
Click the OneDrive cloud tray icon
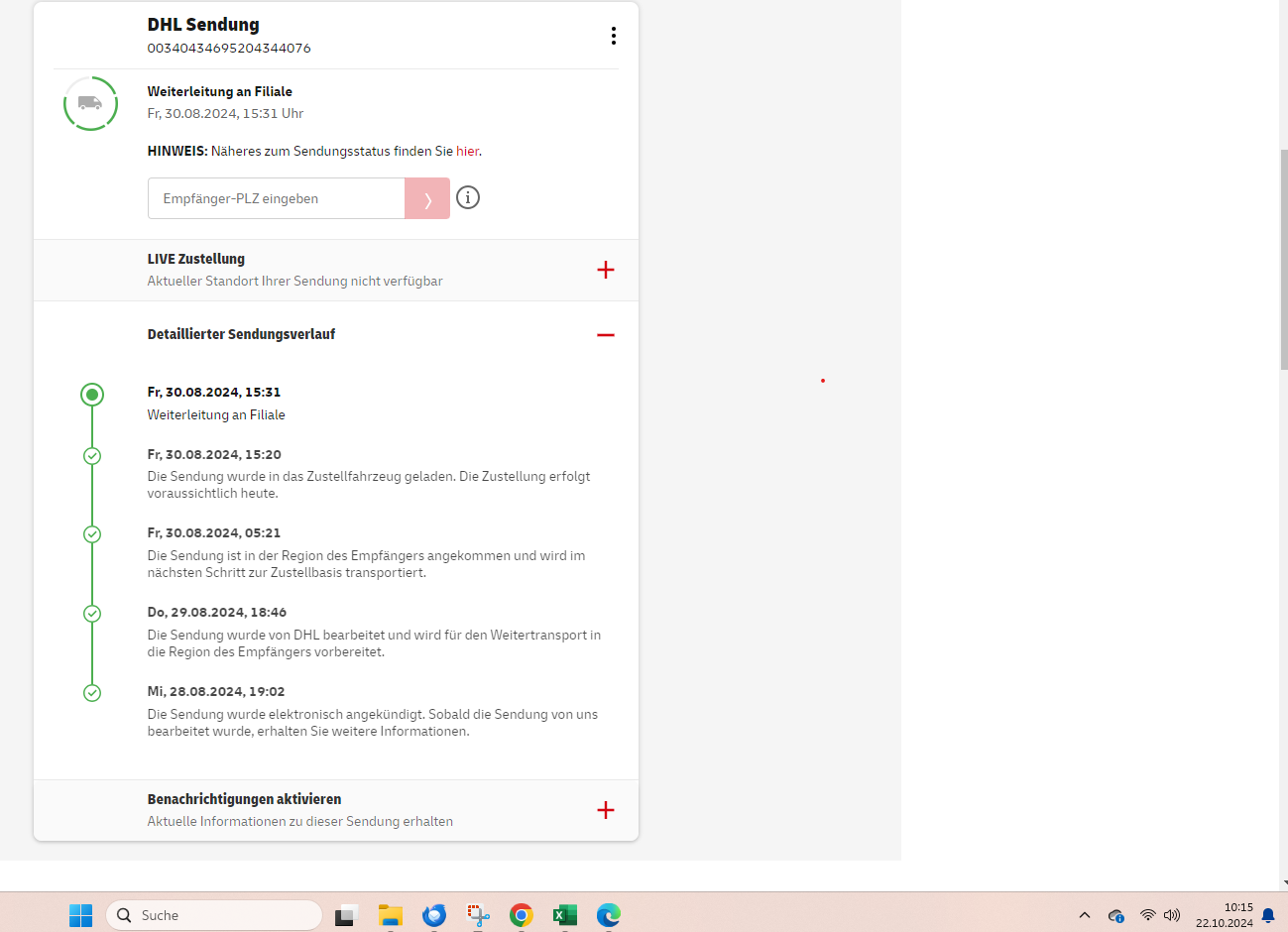(x=1116, y=915)
